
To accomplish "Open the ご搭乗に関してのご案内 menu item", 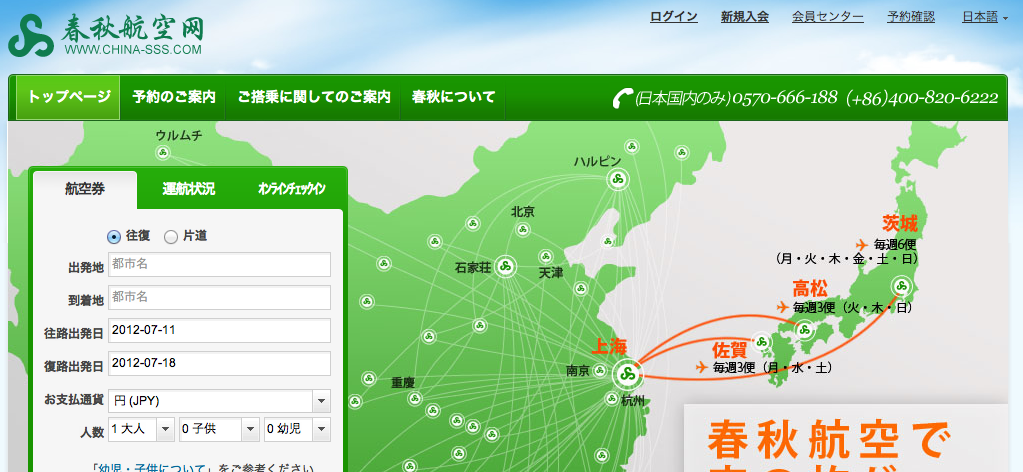I will coord(314,97).
